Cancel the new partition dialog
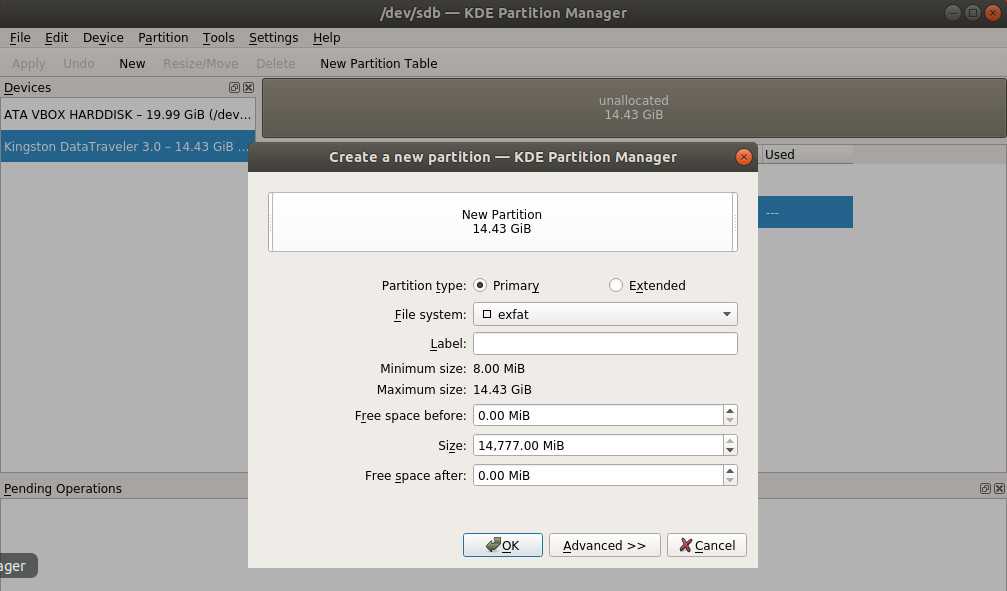 [707, 545]
